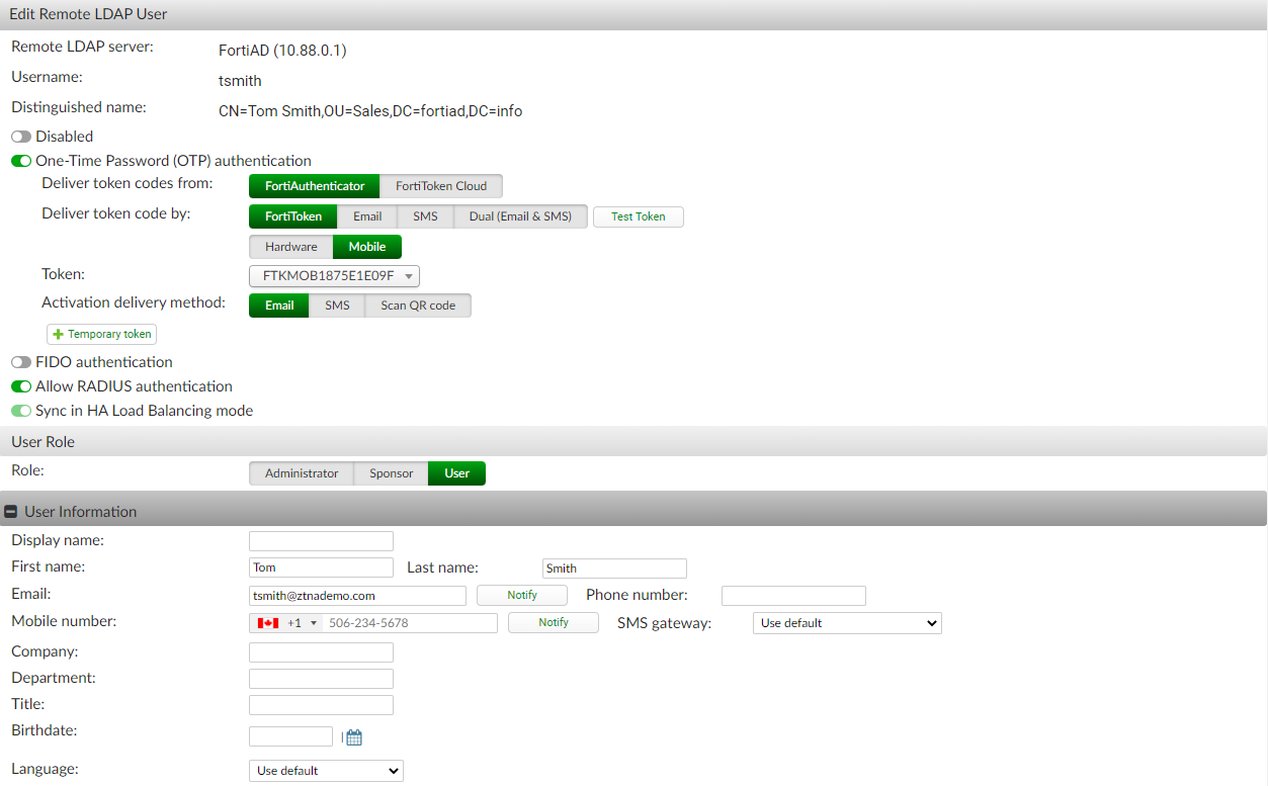This screenshot has width=1268, height=786.
Task: Click the username tsmith text
Action: pyautogui.click(x=240, y=80)
